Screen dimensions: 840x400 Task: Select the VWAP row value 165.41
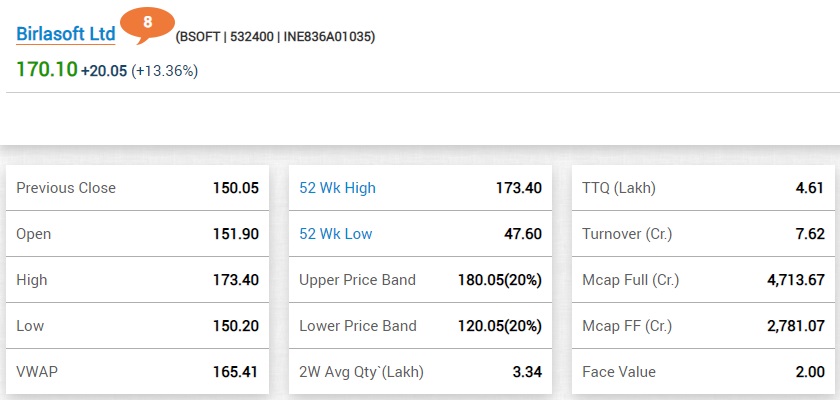[x=236, y=372]
